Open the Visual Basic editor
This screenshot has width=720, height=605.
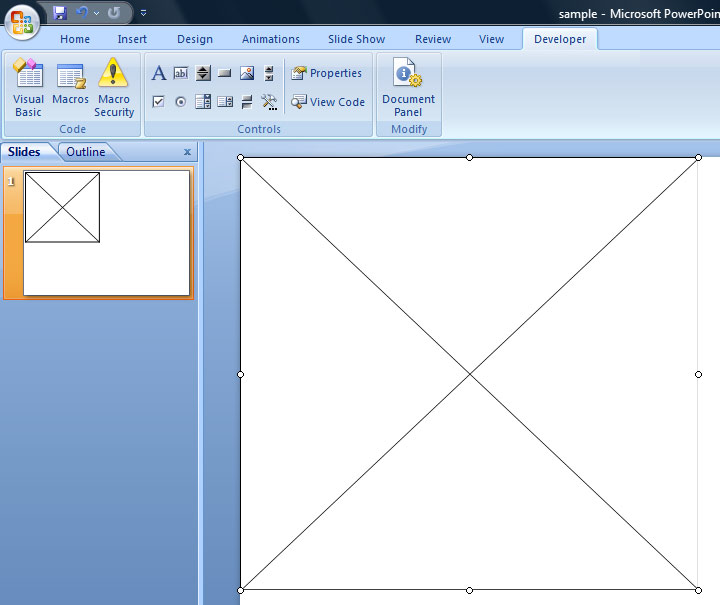click(x=28, y=87)
